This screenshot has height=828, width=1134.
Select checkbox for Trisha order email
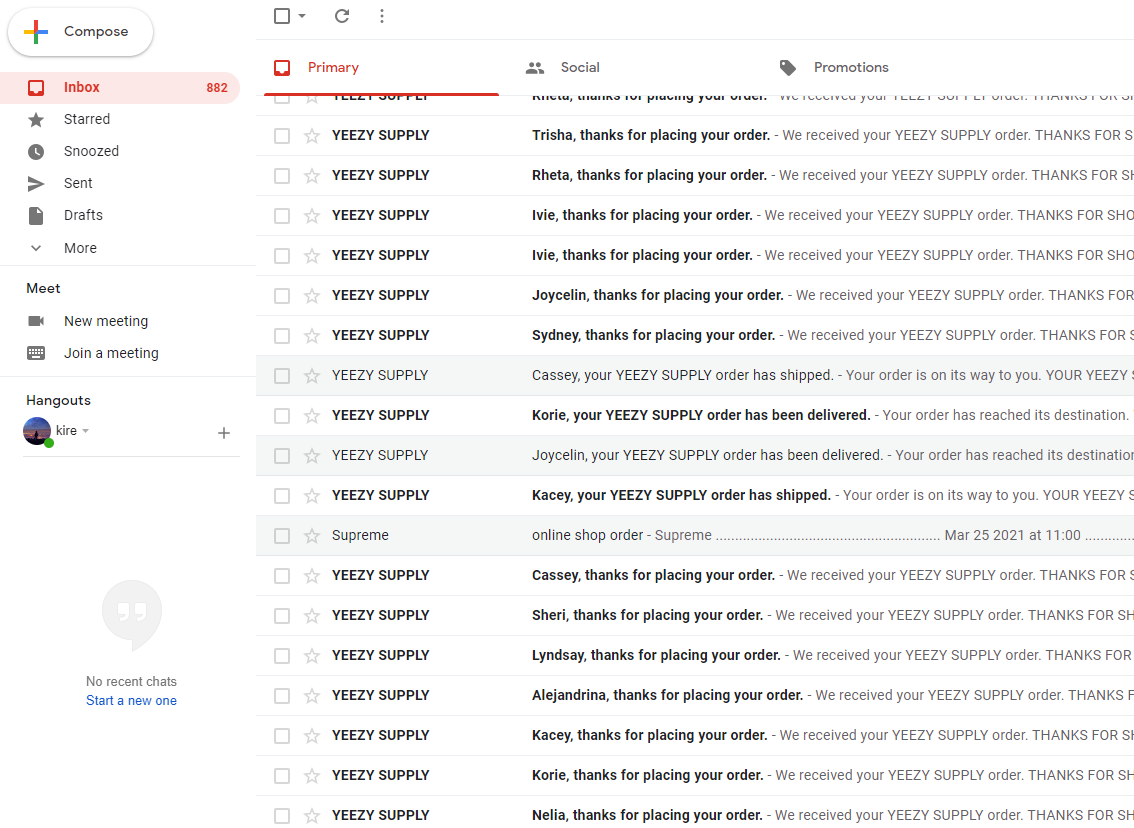click(282, 136)
